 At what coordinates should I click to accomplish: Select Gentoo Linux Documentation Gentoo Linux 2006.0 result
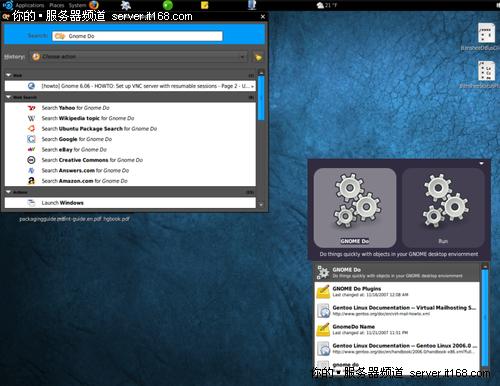click(x=397, y=348)
